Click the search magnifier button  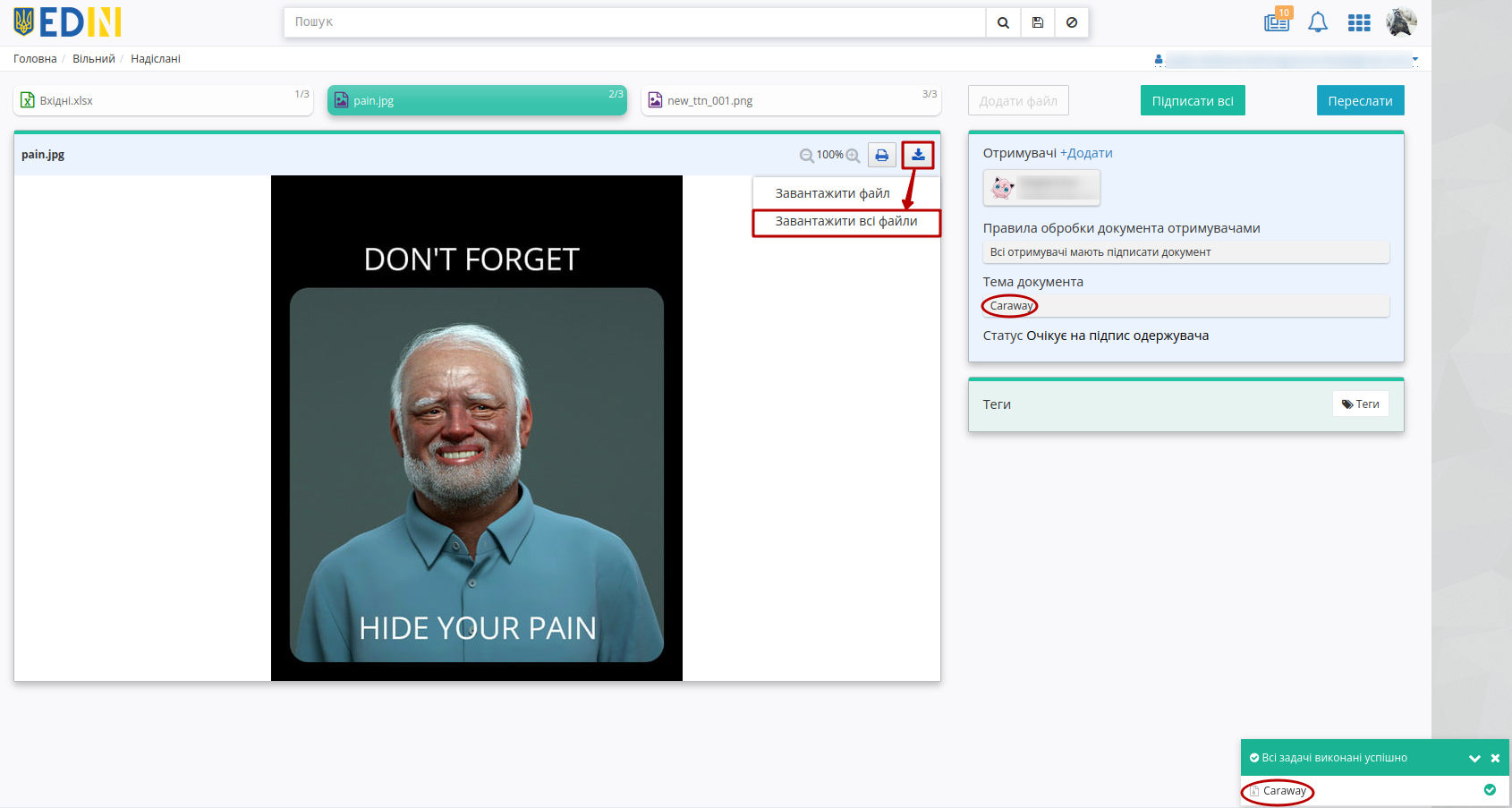tap(1003, 22)
